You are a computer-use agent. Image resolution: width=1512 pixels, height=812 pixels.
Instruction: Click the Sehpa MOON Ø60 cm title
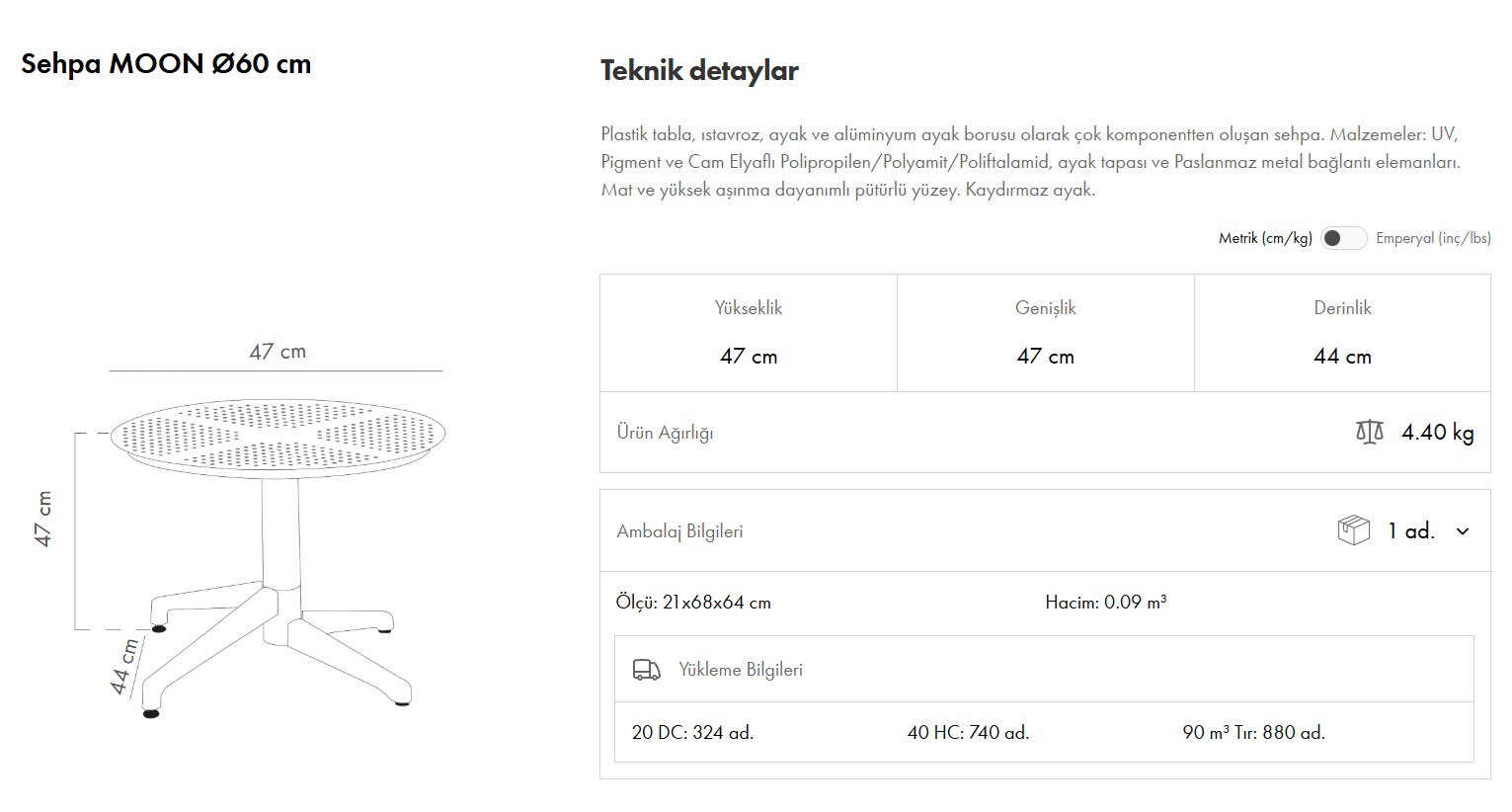pos(166,64)
